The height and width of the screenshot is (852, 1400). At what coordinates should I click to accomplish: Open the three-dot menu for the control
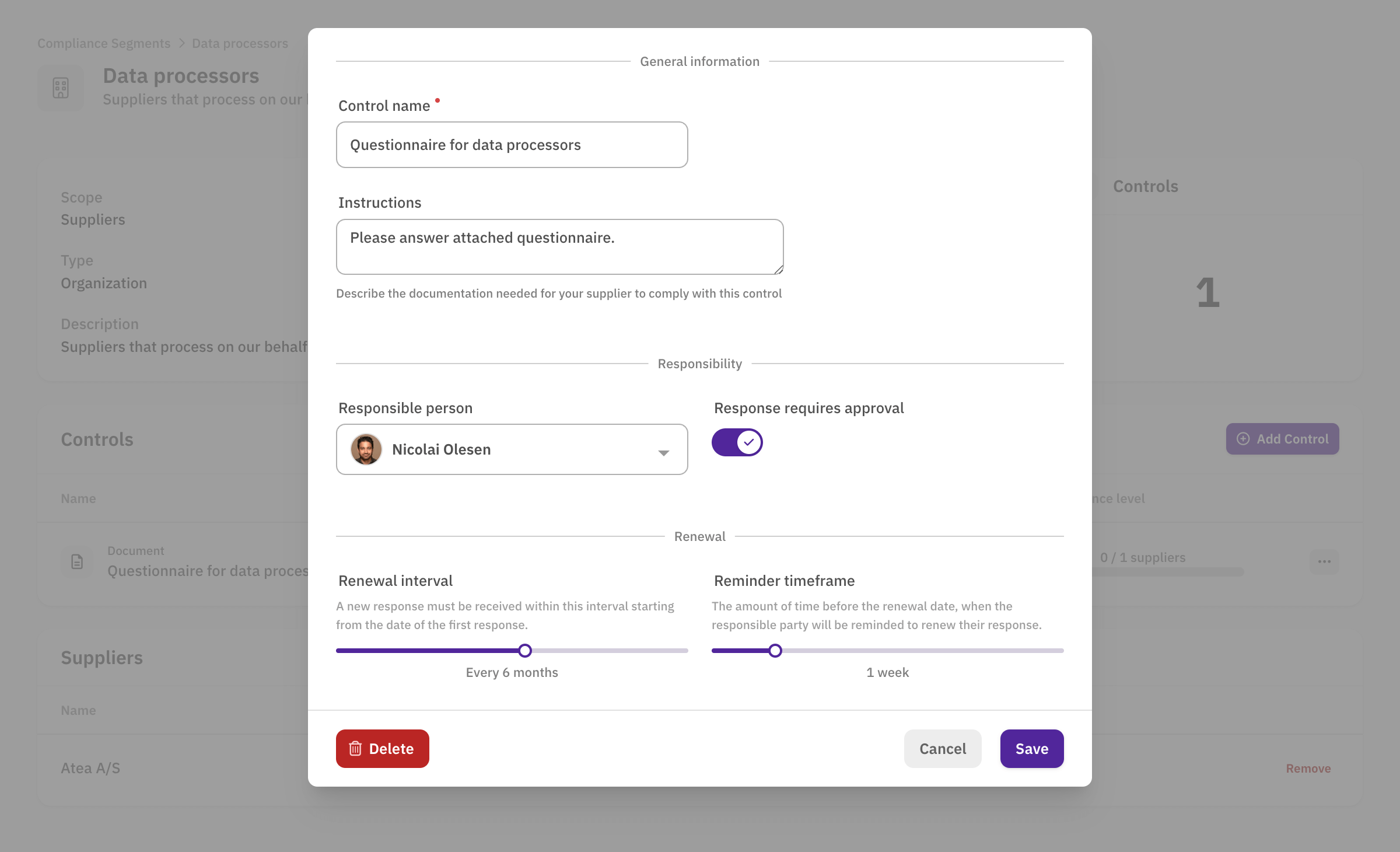pos(1324,562)
